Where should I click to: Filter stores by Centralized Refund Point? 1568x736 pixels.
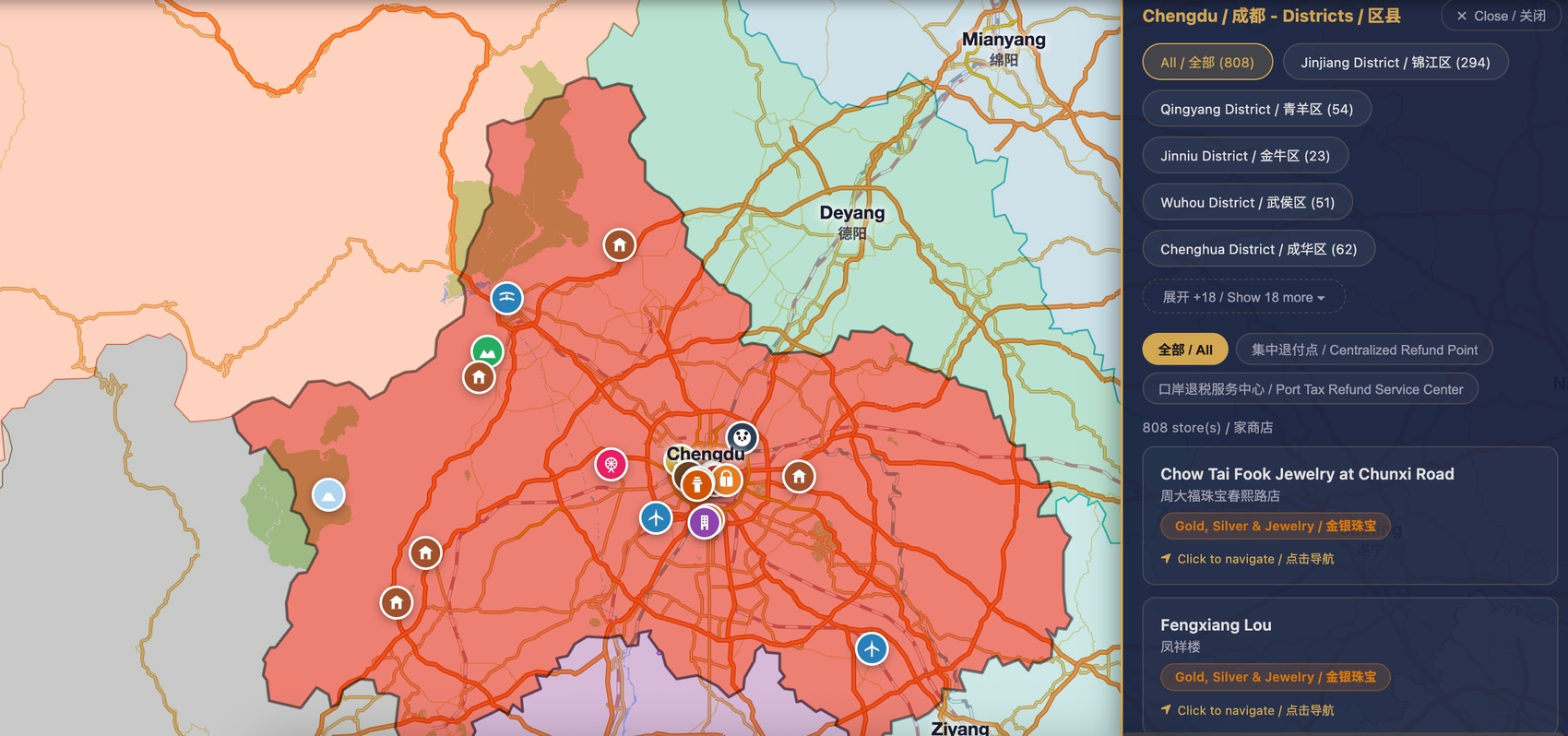[x=1364, y=350]
